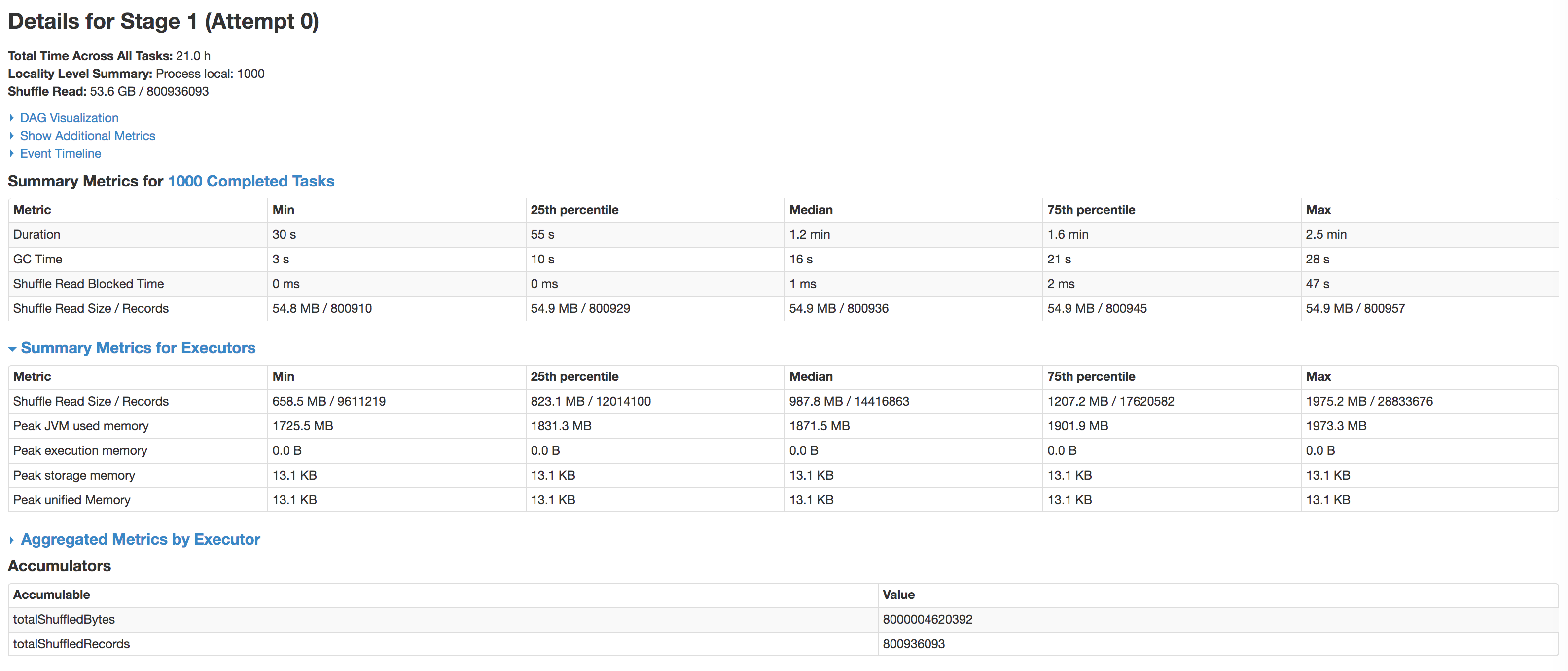
Task: Click the arrow beside Aggregated Metrics by Executor
Action: (11, 540)
